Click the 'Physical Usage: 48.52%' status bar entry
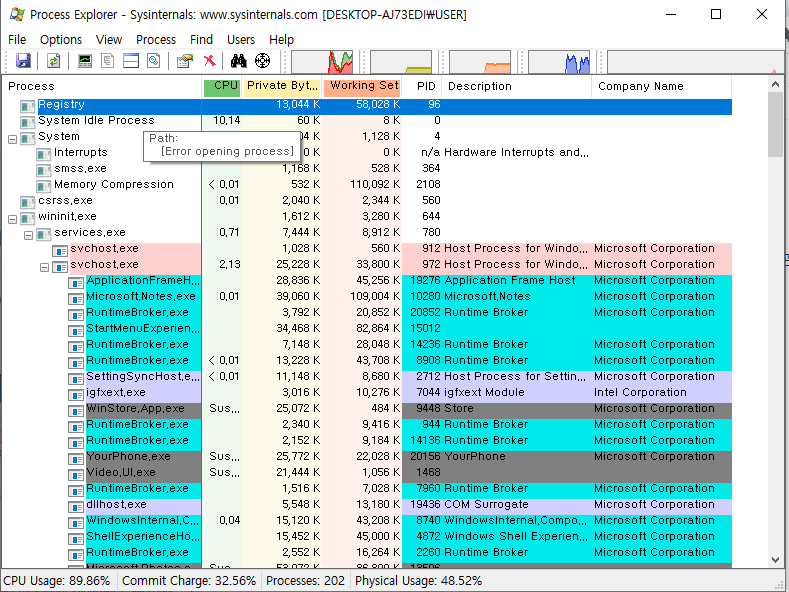Screen dimensions: 789x592 (419, 581)
